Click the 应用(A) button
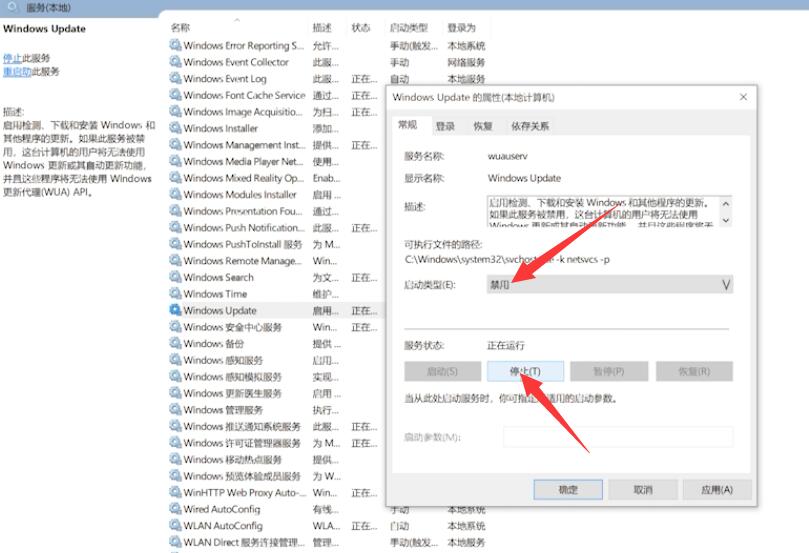This screenshot has height=553, width=809. 717,490
